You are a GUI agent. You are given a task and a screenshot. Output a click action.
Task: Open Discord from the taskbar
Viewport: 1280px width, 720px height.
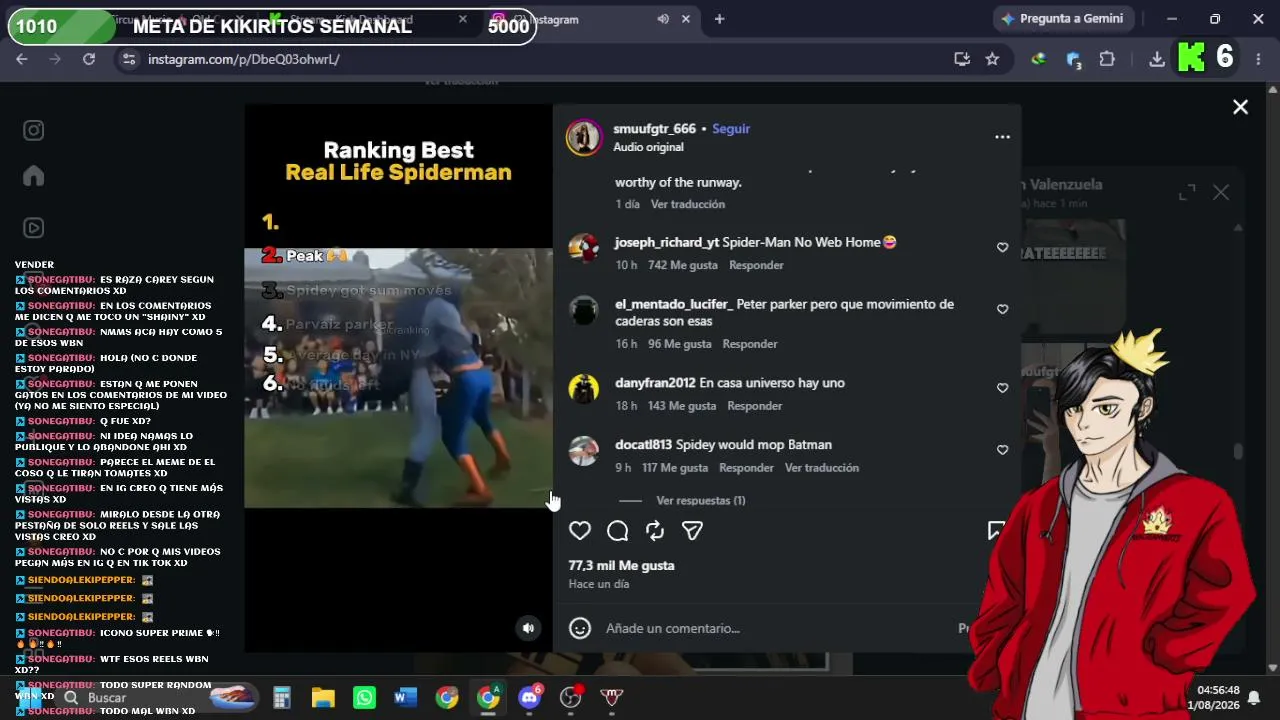(x=530, y=697)
